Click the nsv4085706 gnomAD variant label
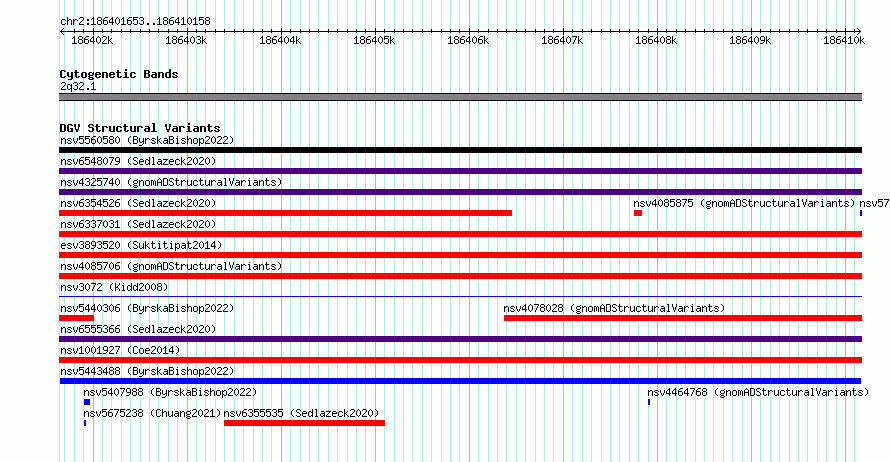890x462 pixels. (x=171, y=266)
